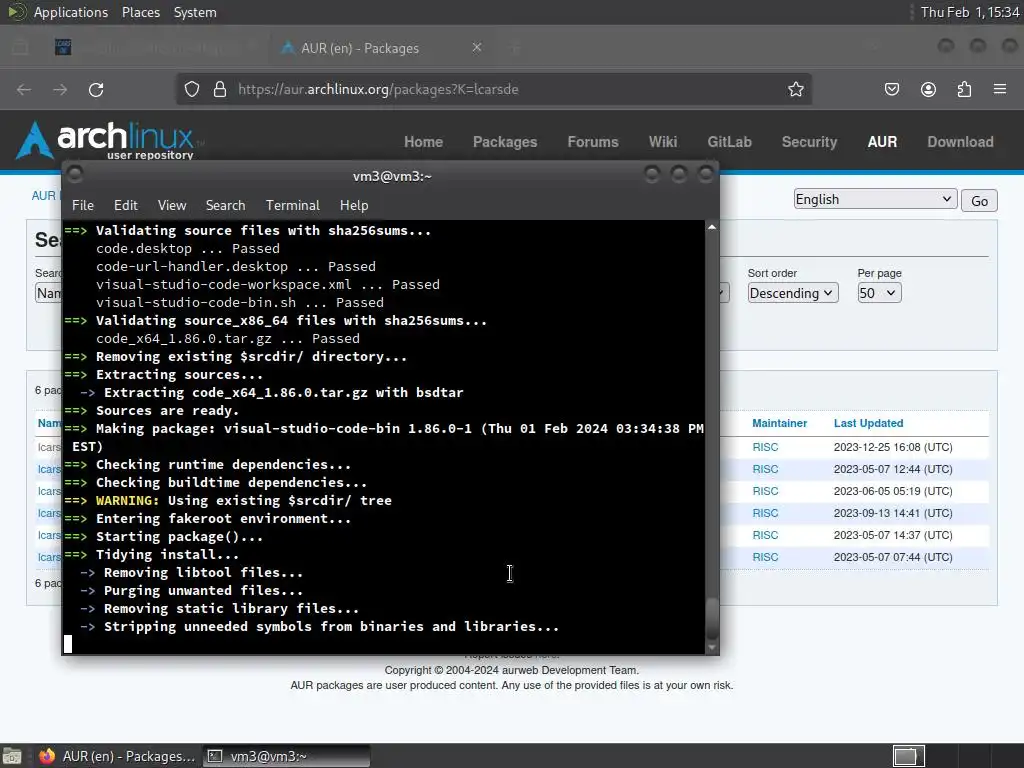The height and width of the screenshot is (768, 1024).
Task: Open the extensions puzzle icon
Action: (x=964, y=89)
